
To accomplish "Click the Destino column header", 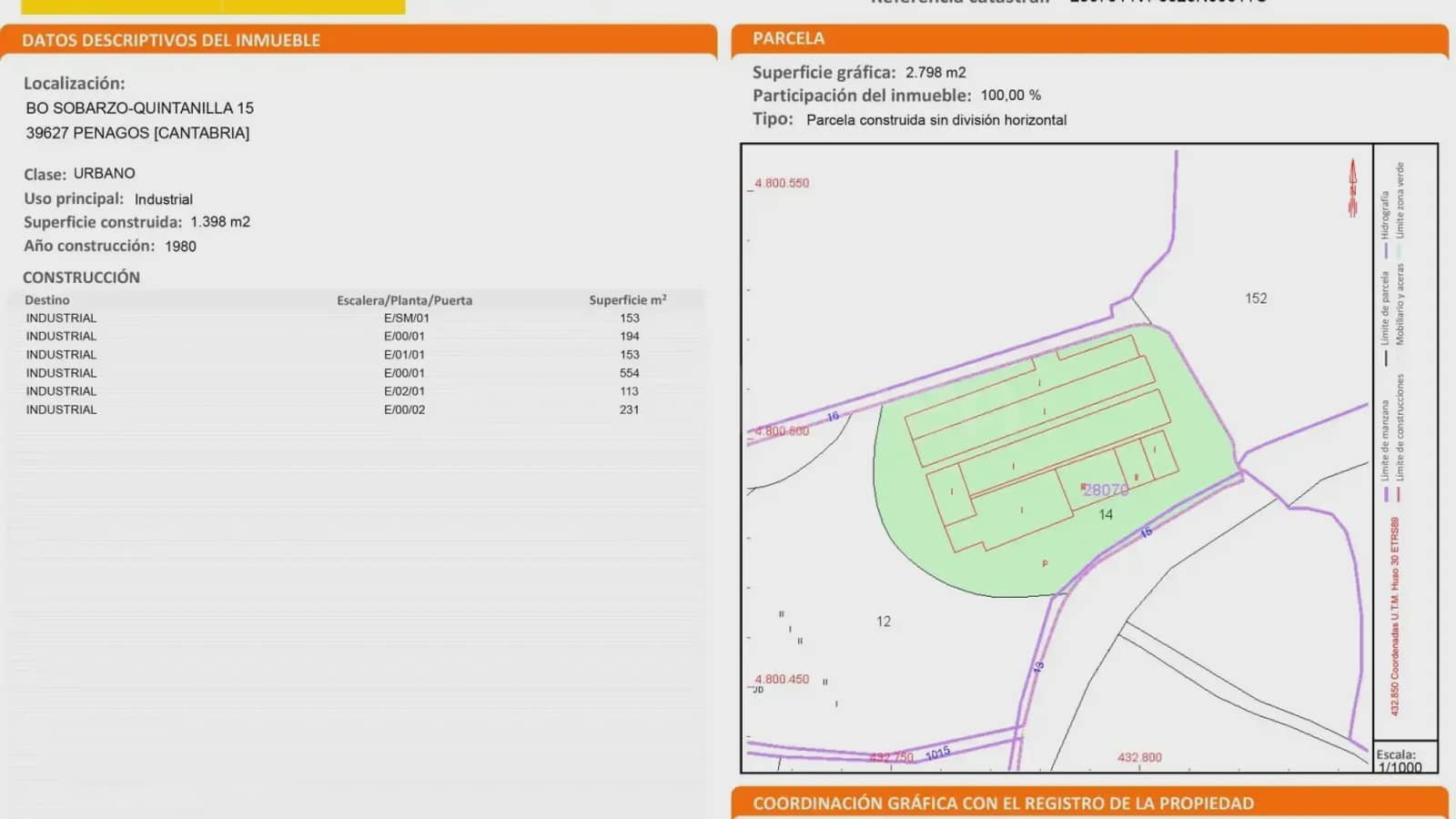I will pos(47,300).
